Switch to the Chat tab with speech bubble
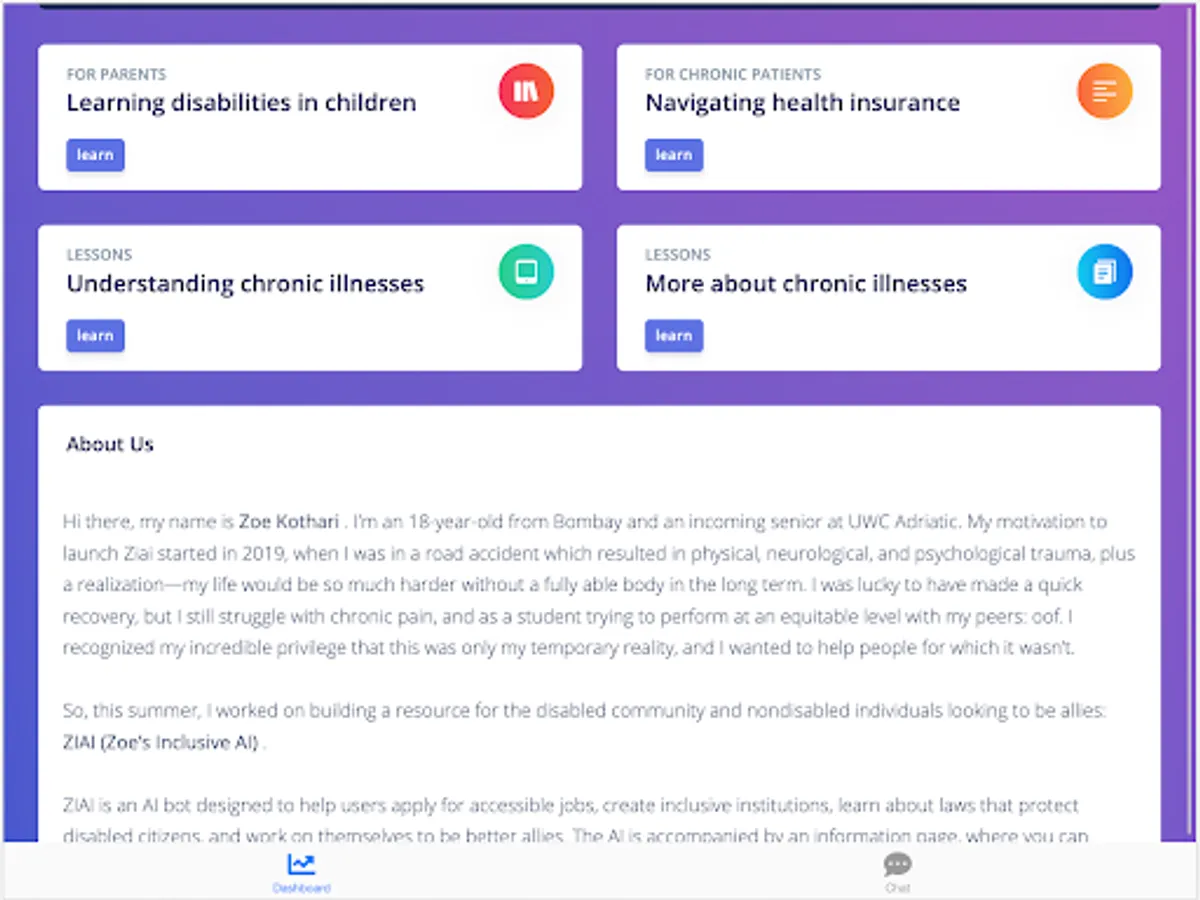 point(897,872)
